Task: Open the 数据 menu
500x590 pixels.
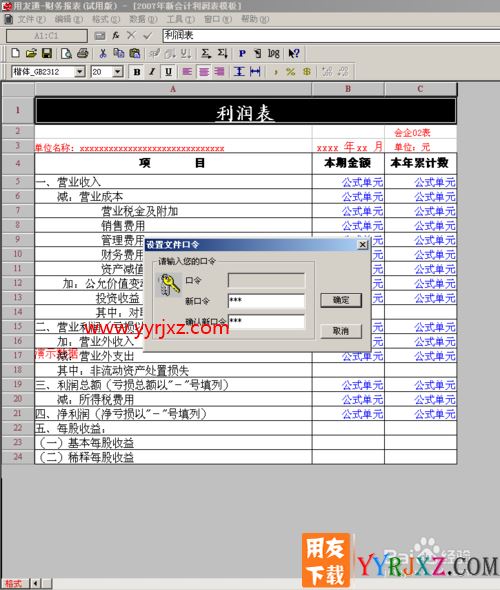Action: coord(143,19)
